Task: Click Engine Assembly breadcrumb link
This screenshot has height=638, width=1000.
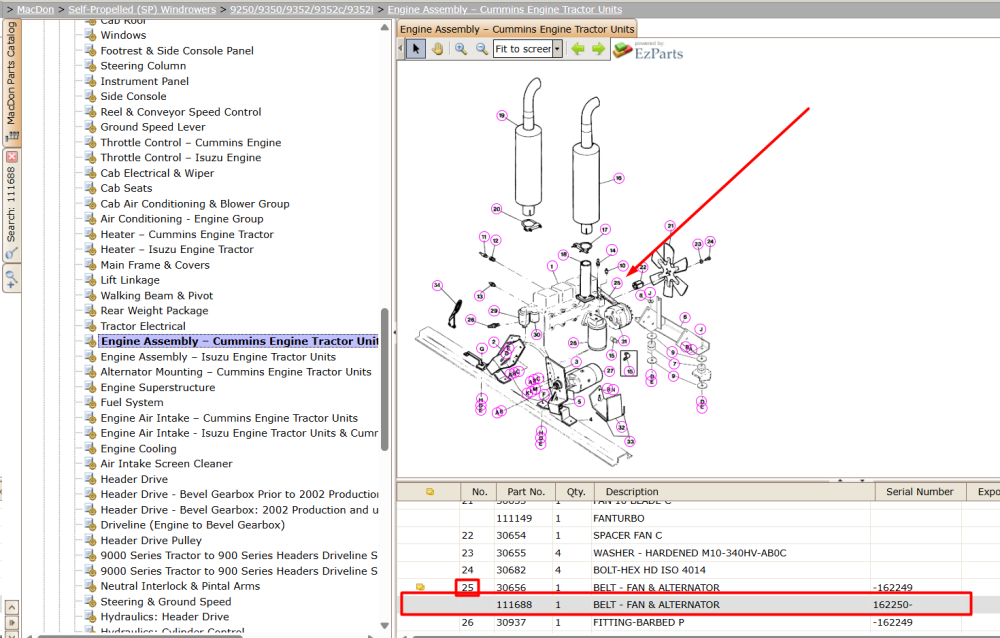Action: (504, 10)
